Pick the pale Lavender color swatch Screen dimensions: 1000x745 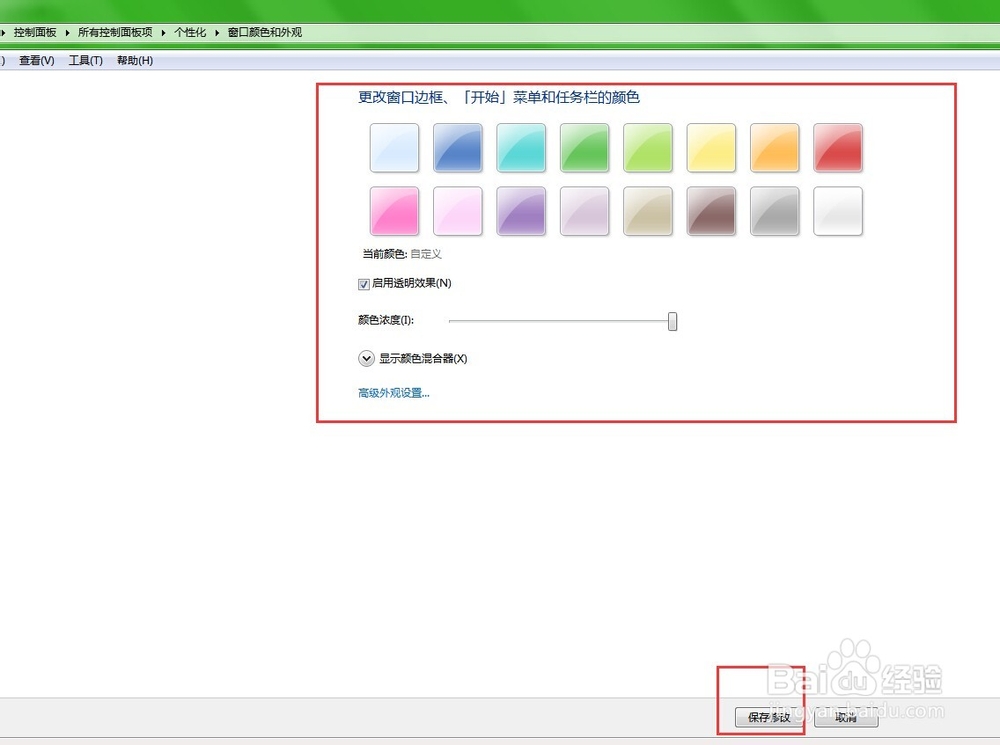point(584,211)
